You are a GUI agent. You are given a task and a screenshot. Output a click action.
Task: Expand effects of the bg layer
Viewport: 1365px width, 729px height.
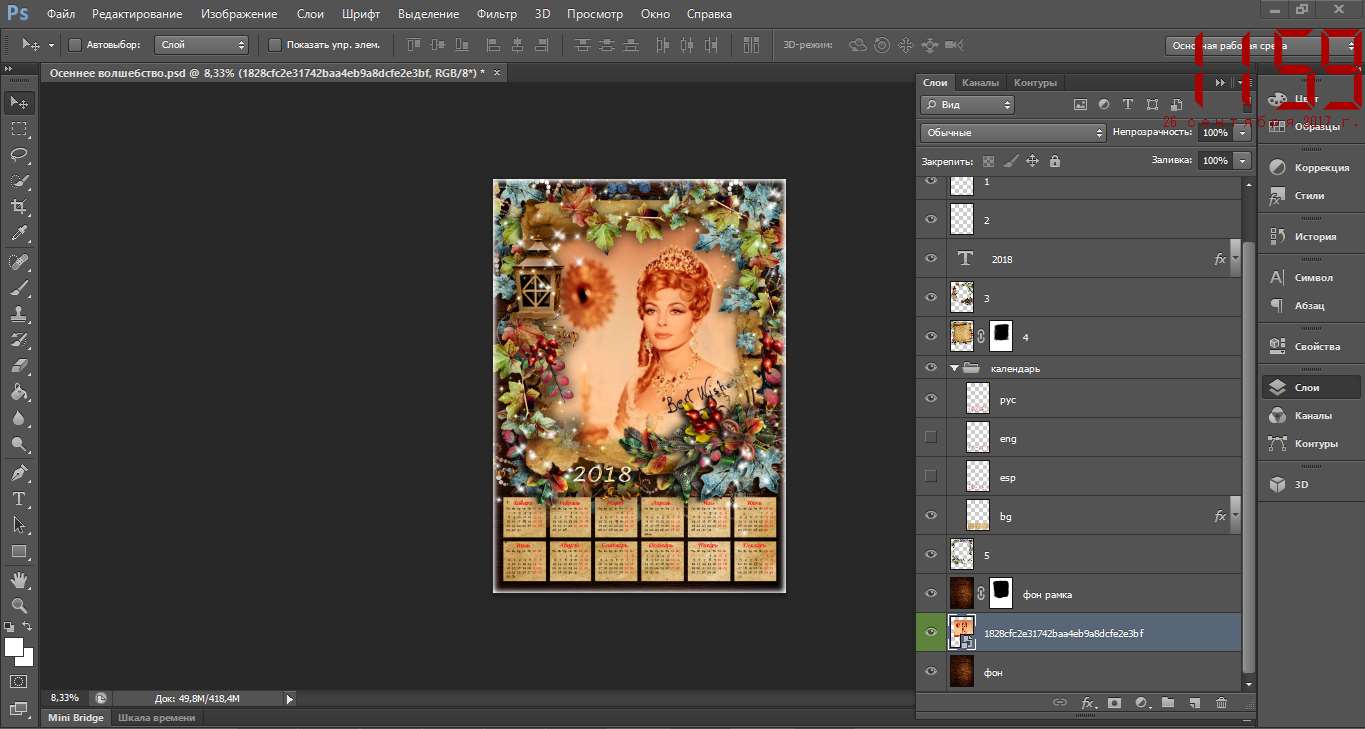click(x=1236, y=516)
